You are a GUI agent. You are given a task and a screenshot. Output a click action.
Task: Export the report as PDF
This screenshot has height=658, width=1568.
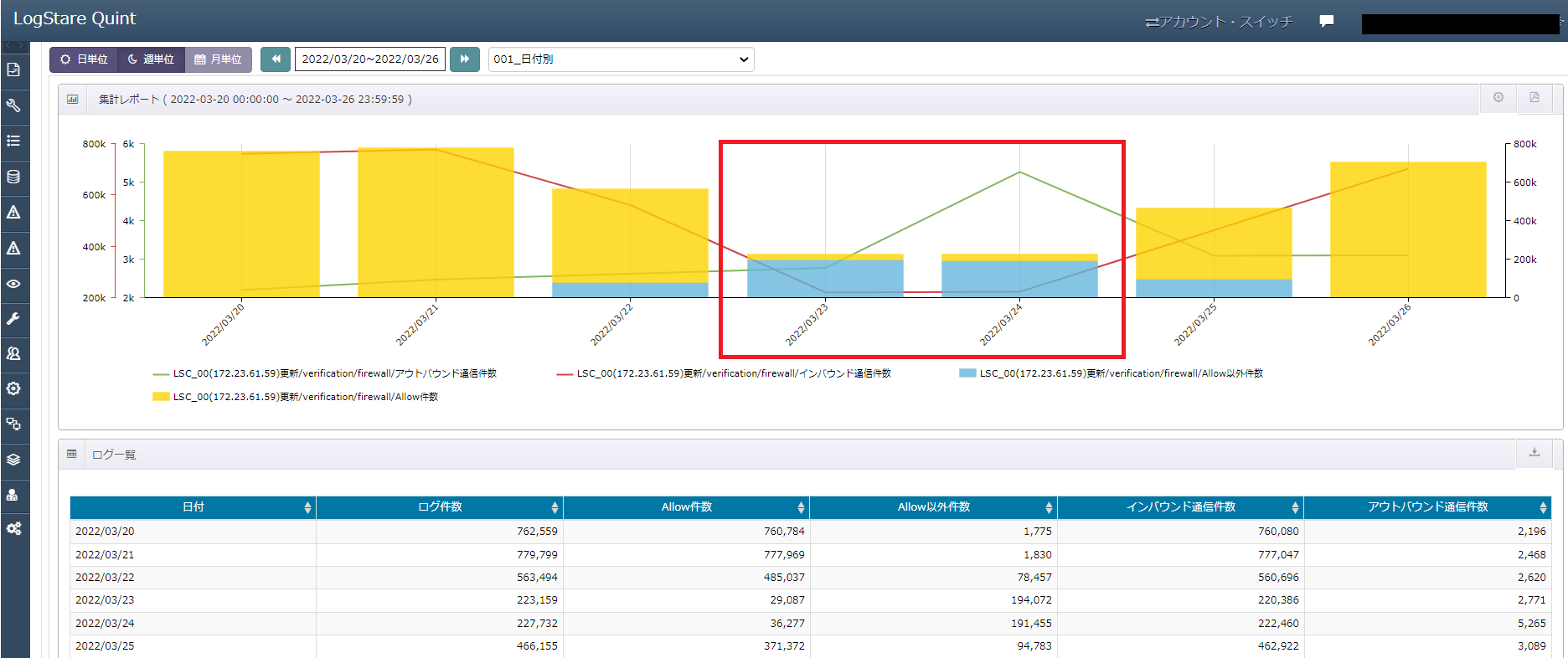click(x=1534, y=98)
